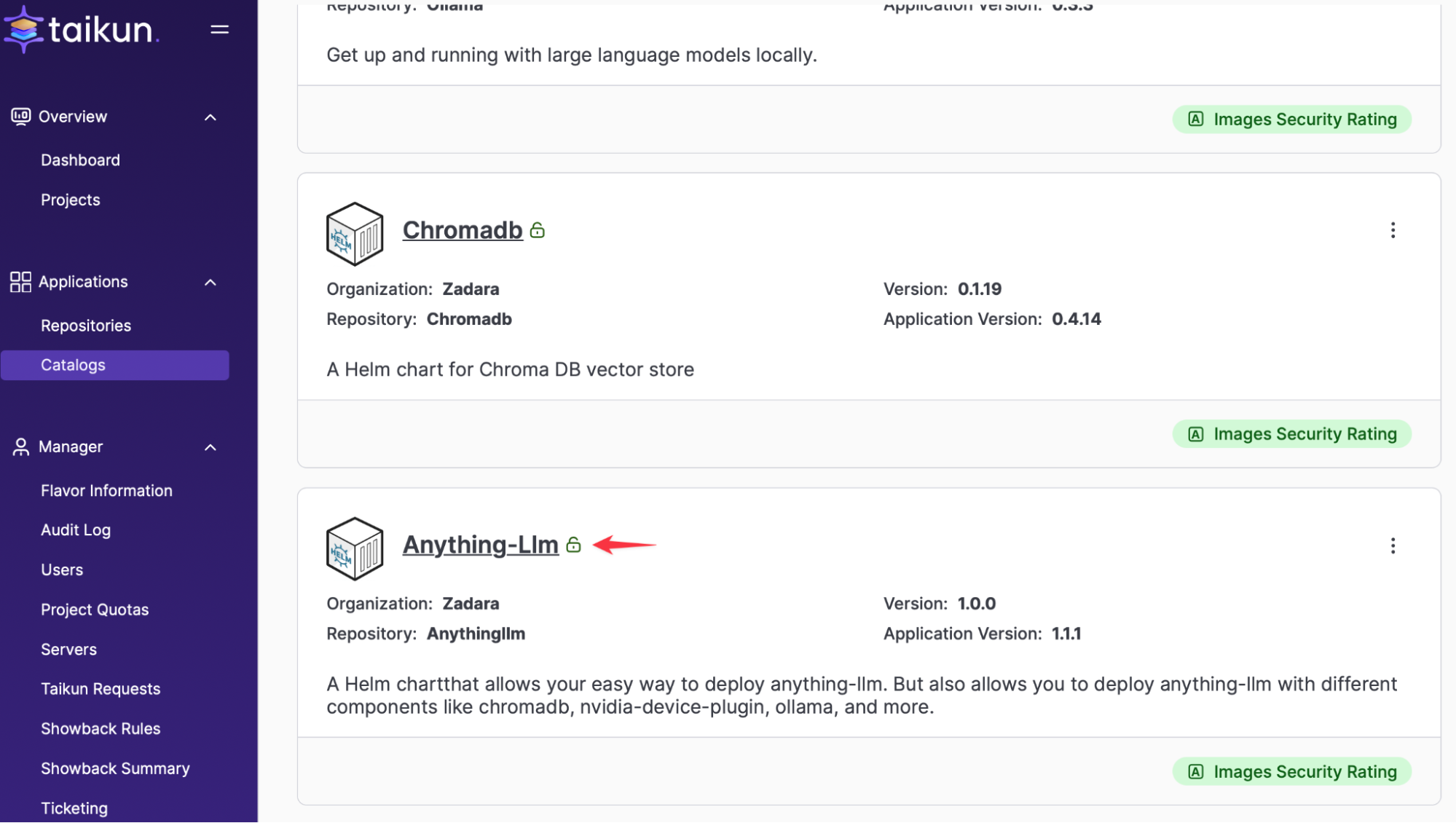The height and width of the screenshot is (823, 1456).
Task: Select the Catalogs sidebar item
Action: point(115,366)
